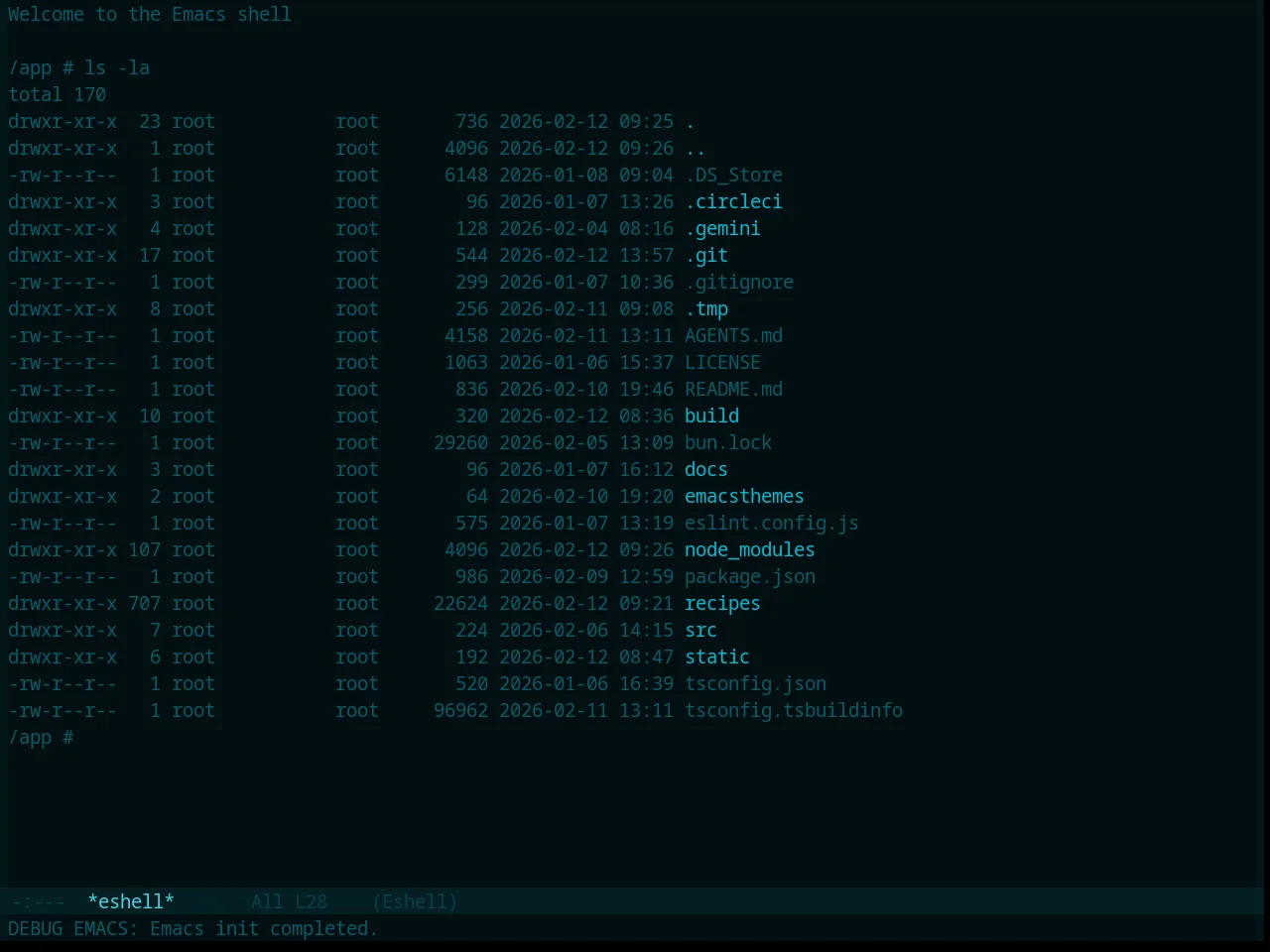Screen dimensions: 1270x952
Task: Click the link count 107 in node_modules row
Action: pos(144,549)
